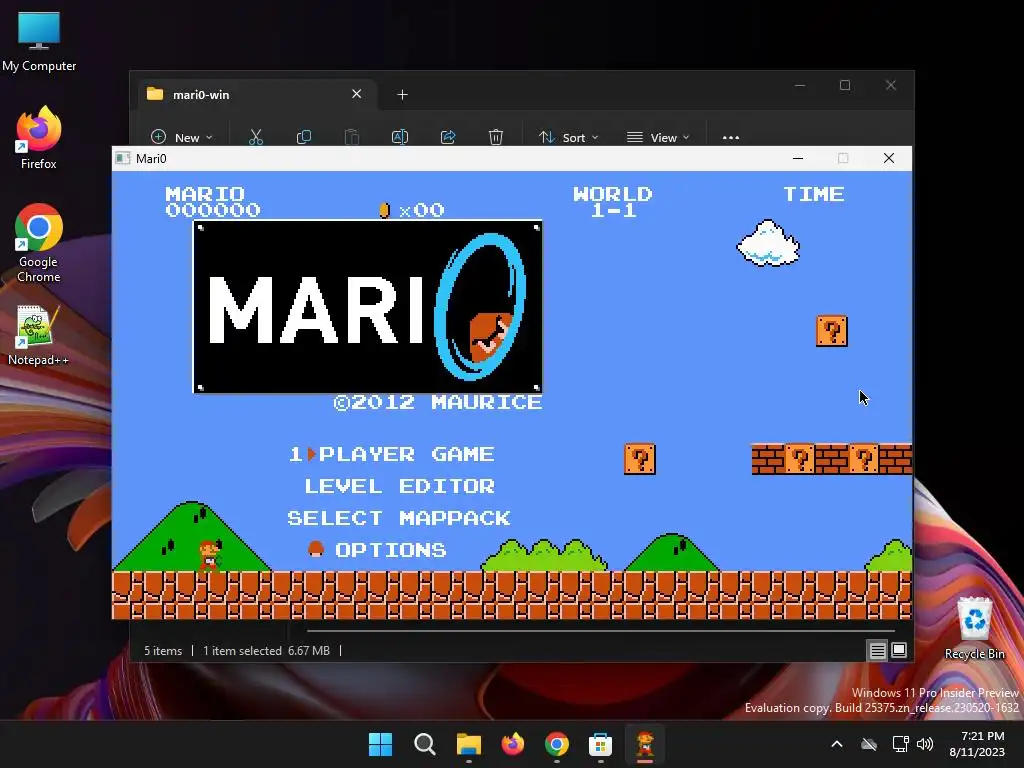The width and height of the screenshot is (1024, 768).
Task: Click the Mari0 window title bar icon
Action: coord(122,158)
